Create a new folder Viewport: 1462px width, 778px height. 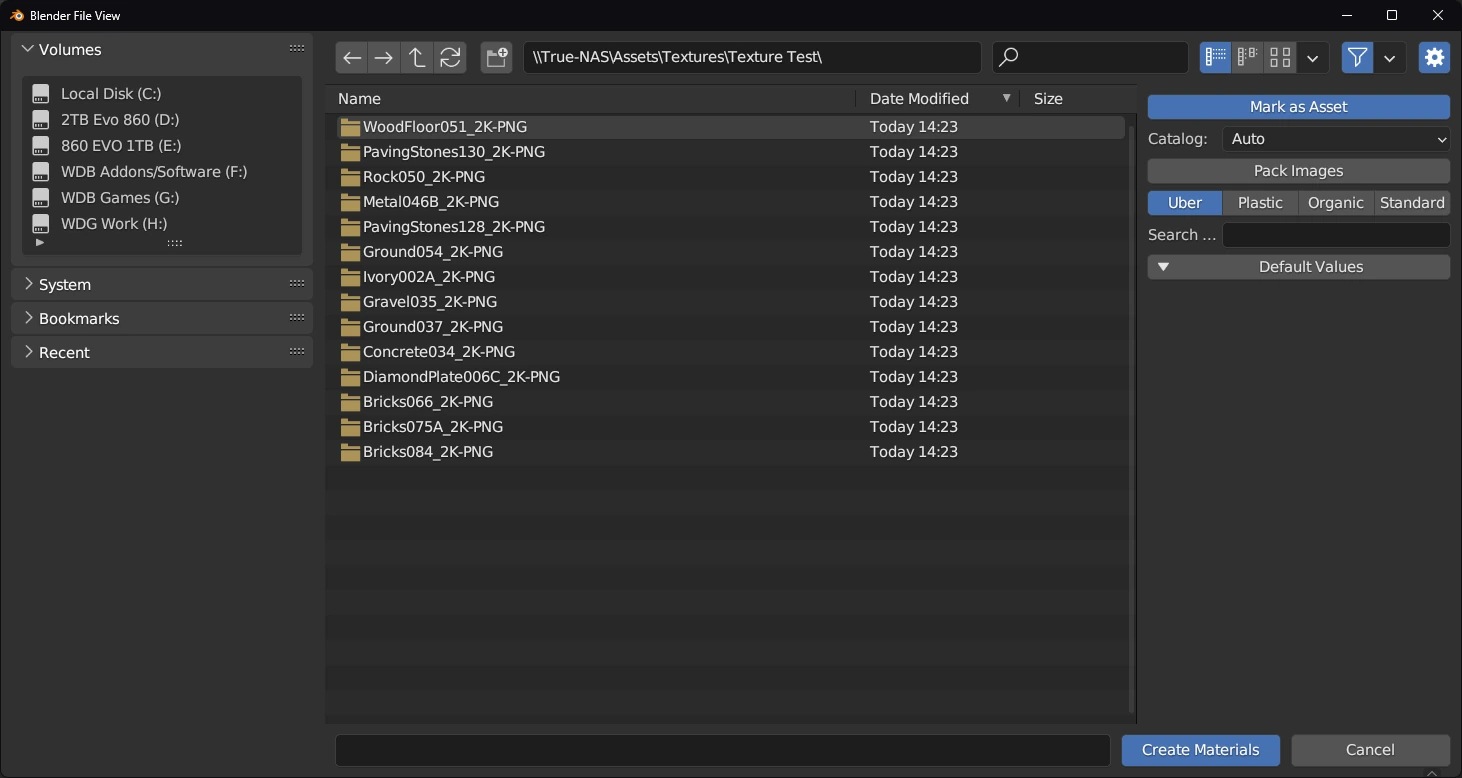497,58
